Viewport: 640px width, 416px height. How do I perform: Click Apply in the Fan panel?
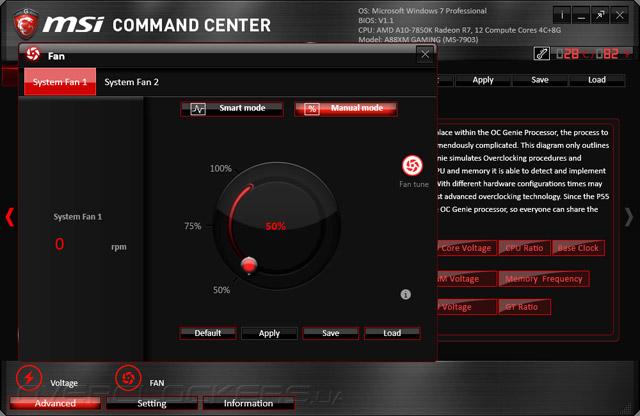pyautogui.click(x=269, y=333)
